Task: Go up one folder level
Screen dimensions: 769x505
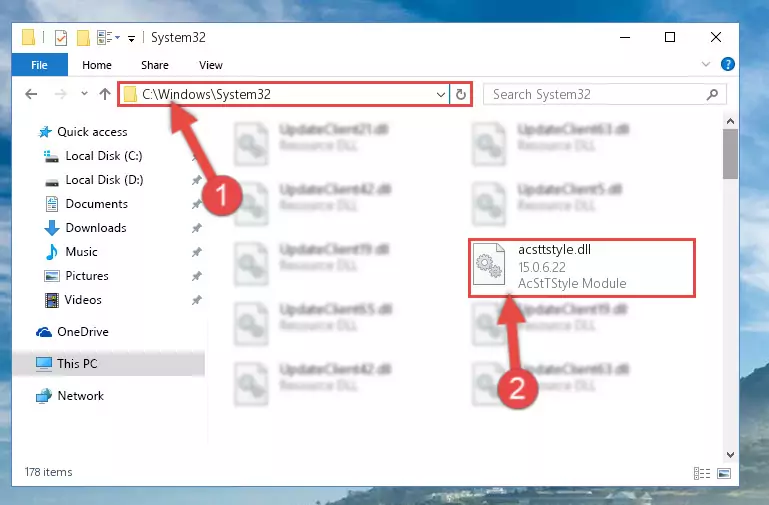Action: [104, 94]
